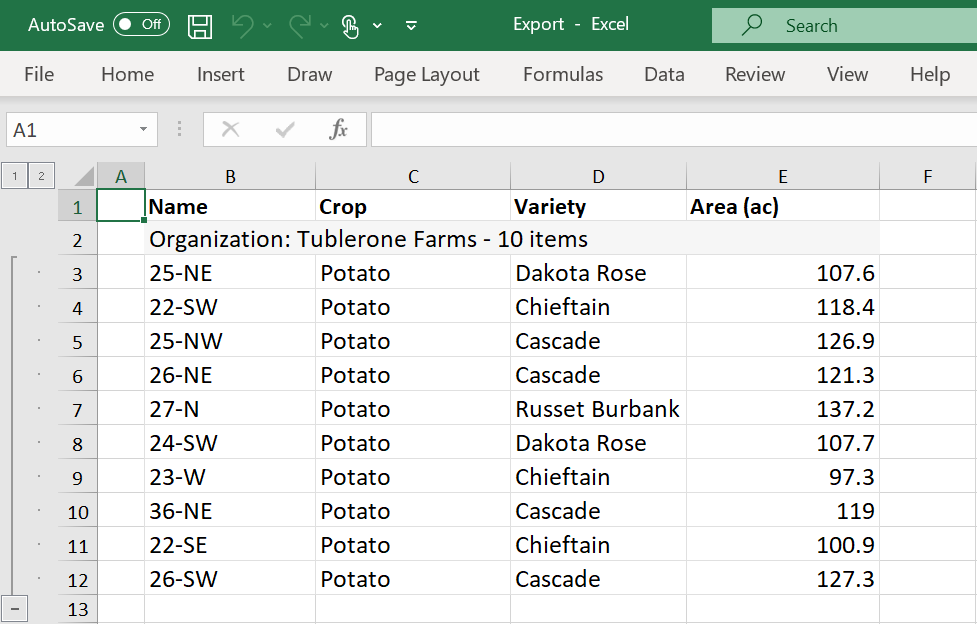977x624 pixels.
Task: Collapse the outline group with minus button
Action: pyautogui.click(x=14, y=608)
